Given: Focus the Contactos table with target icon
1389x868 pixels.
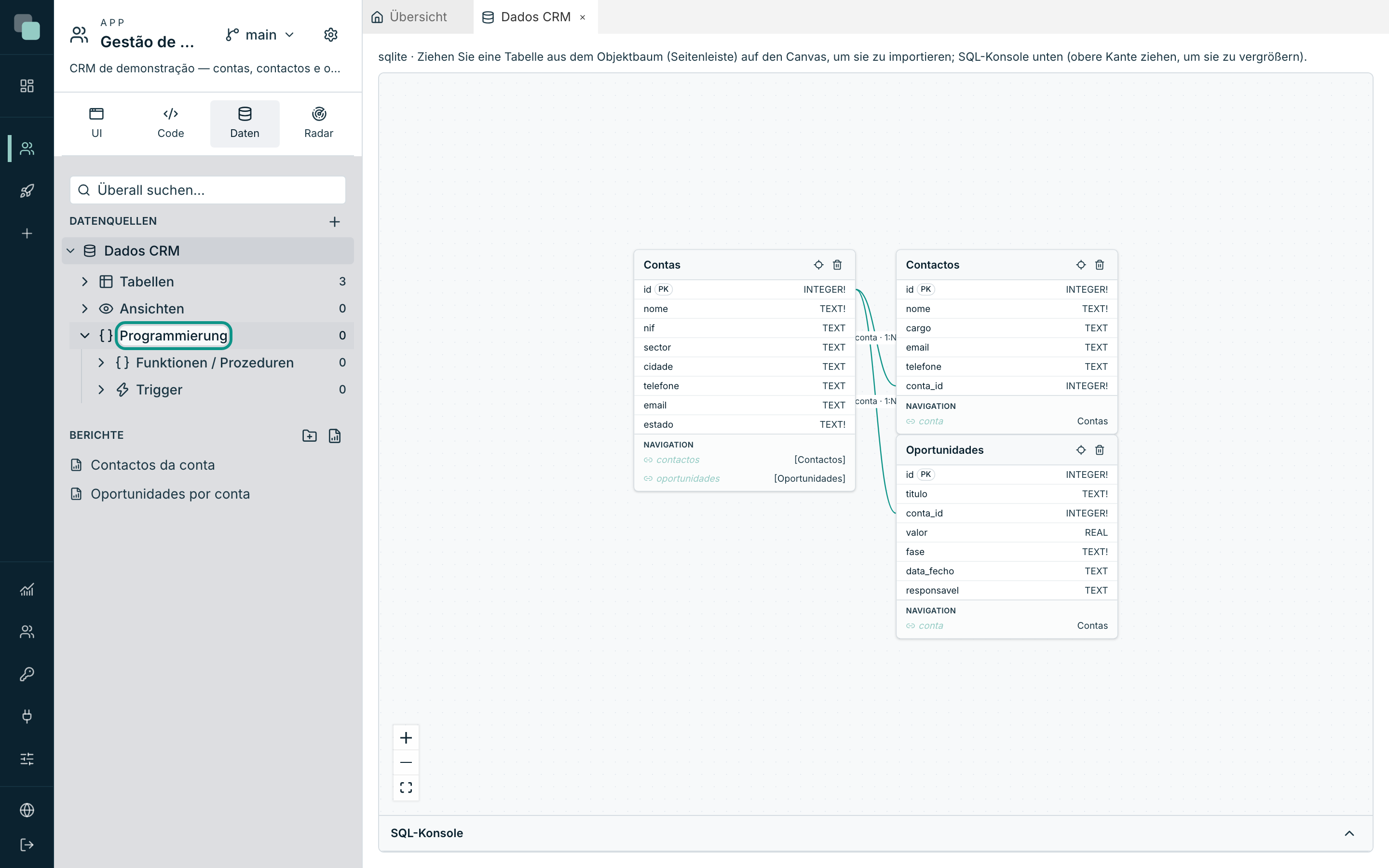Looking at the screenshot, I should [1081, 265].
